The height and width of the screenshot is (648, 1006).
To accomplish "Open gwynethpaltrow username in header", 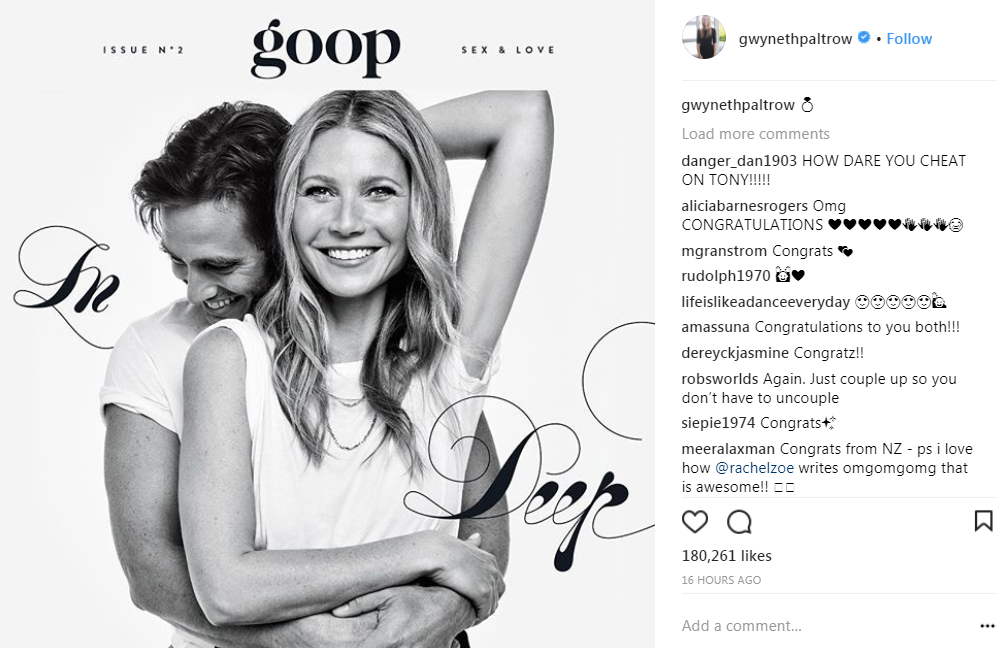I will point(795,38).
